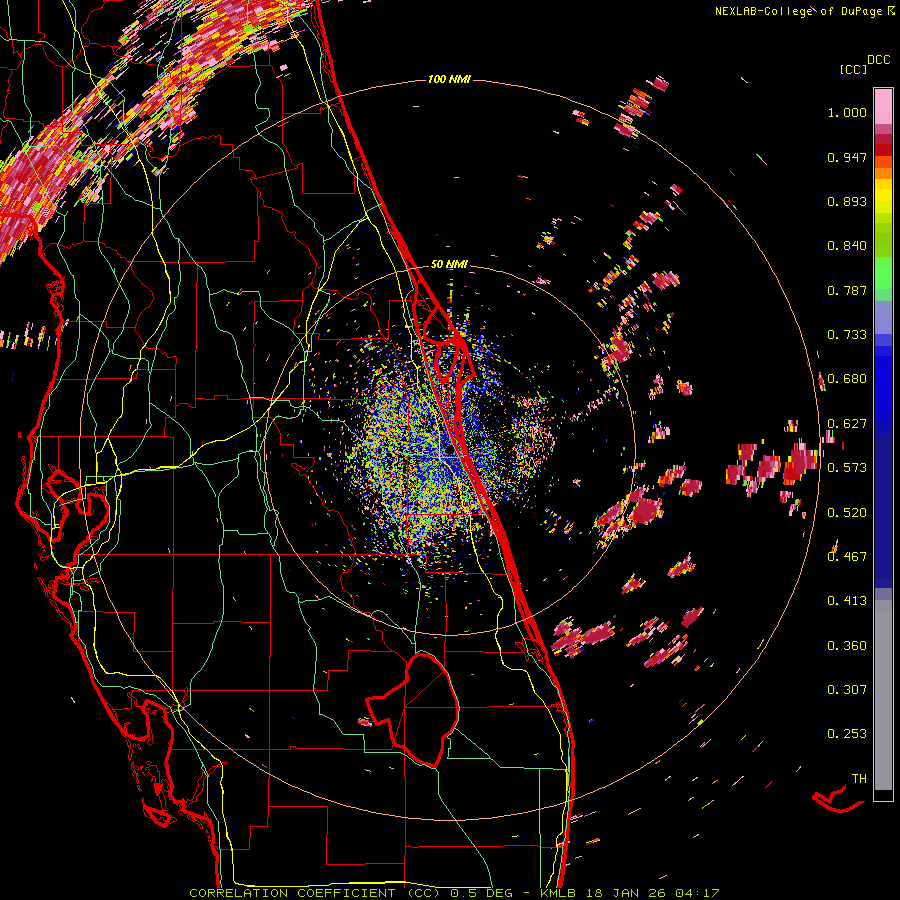Select the 0.573 scale value
Screen dimensions: 900x900
click(847, 468)
